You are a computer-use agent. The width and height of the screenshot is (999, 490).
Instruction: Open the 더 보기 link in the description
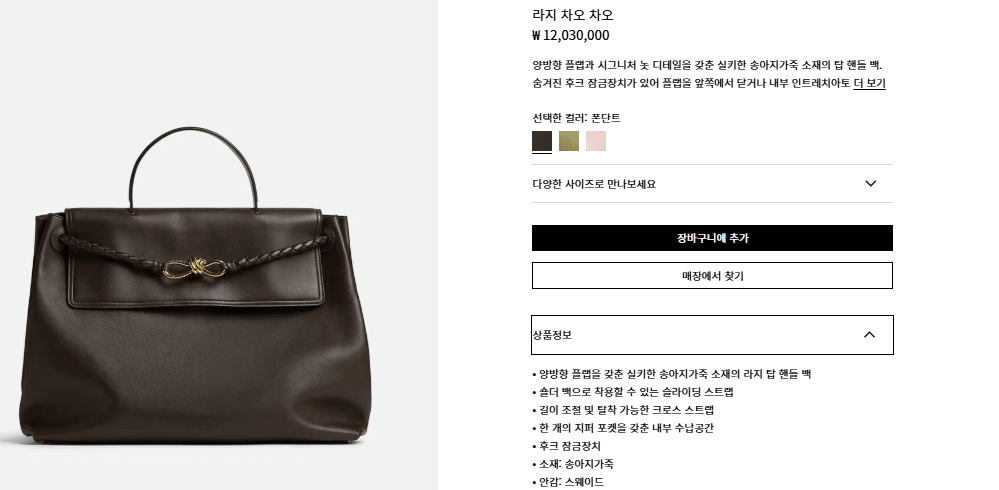pyautogui.click(x=869, y=83)
